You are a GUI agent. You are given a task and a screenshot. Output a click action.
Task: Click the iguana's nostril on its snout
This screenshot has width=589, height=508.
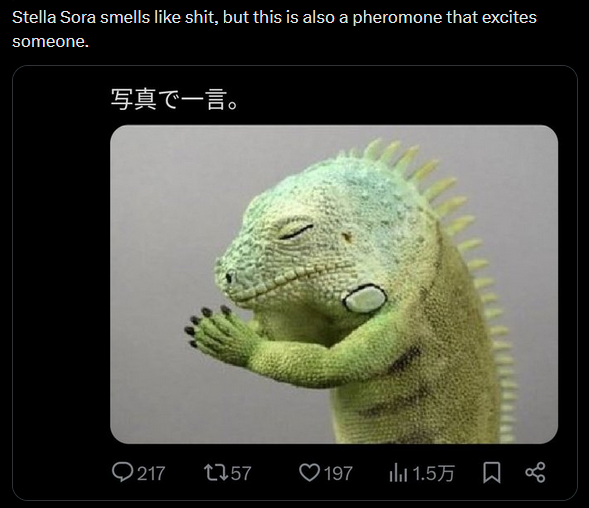(228, 278)
